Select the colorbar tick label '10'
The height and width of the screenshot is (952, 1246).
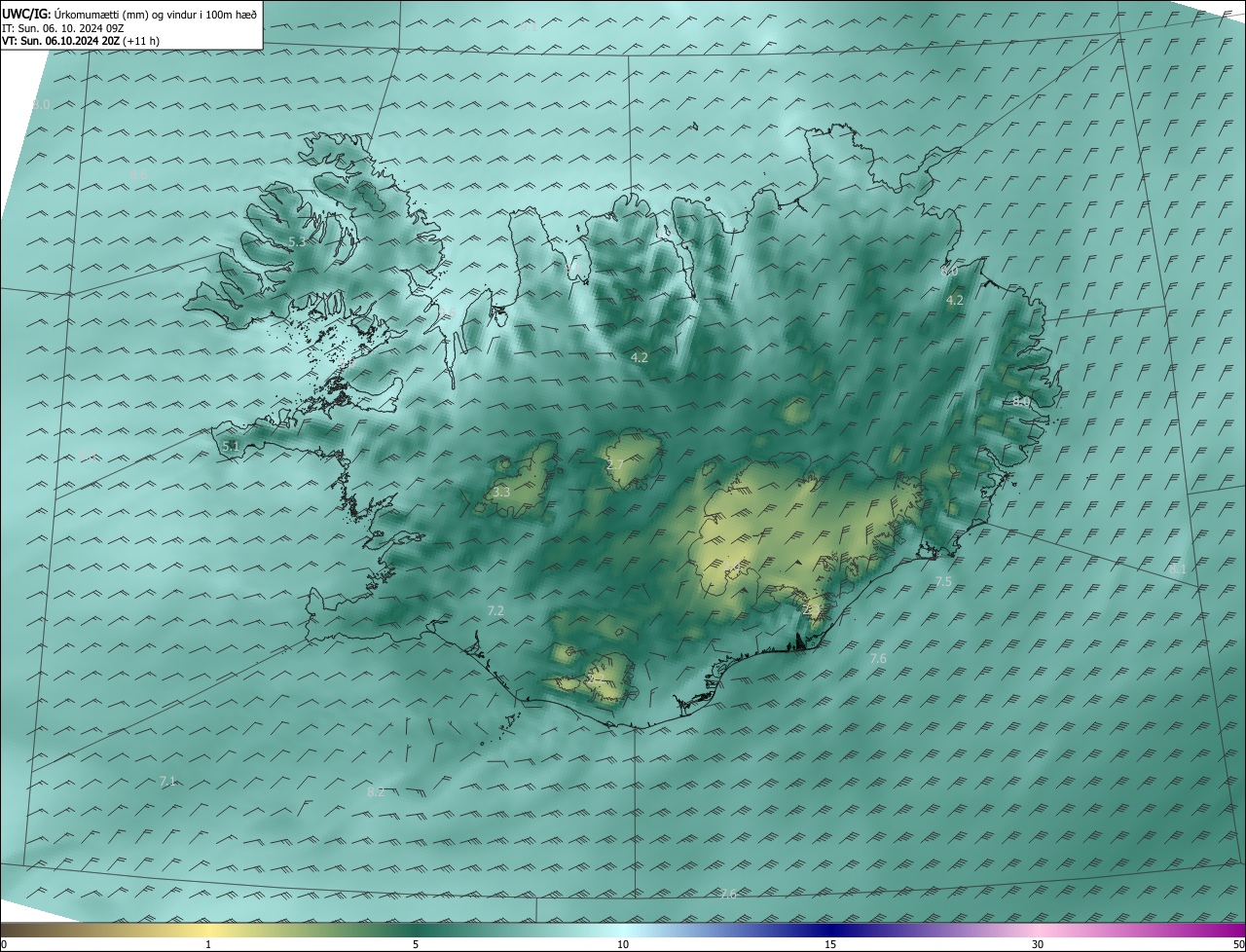point(623,944)
